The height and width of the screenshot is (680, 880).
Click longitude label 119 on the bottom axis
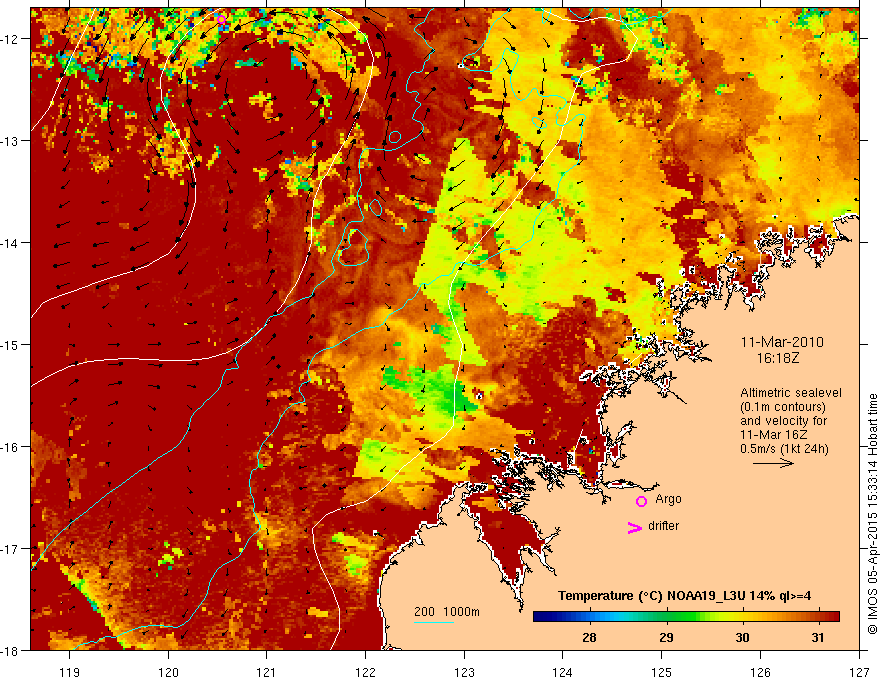pyautogui.click(x=70, y=672)
